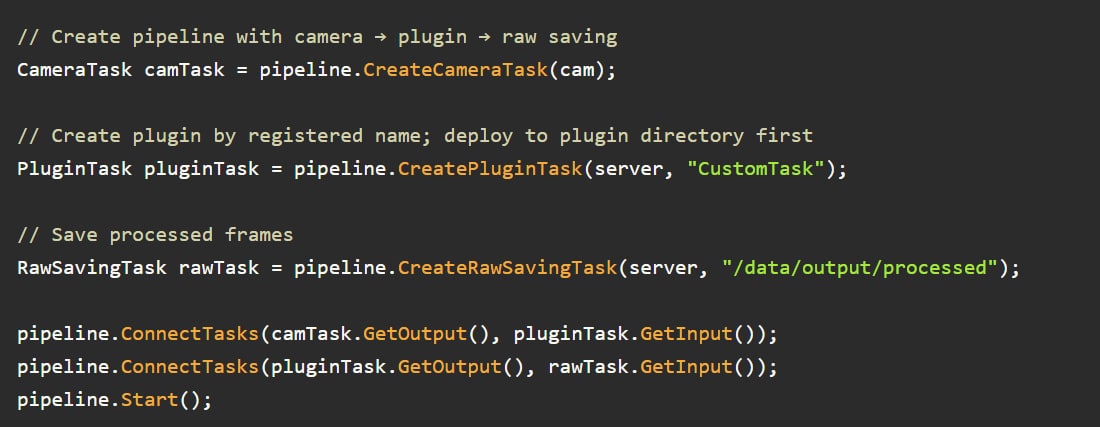Screen dimensions: 1100x427
Task: Click the CreateRawSavingTask method name
Action: 507,266
